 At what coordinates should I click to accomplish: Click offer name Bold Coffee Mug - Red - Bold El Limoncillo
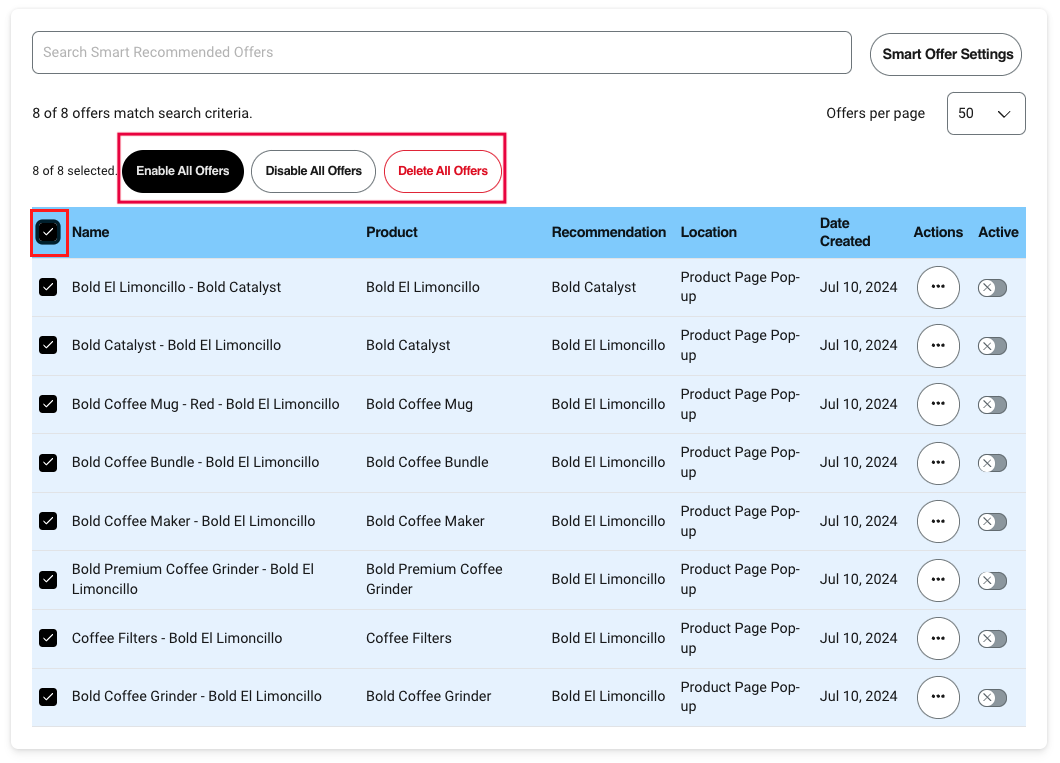click(206, 404)
